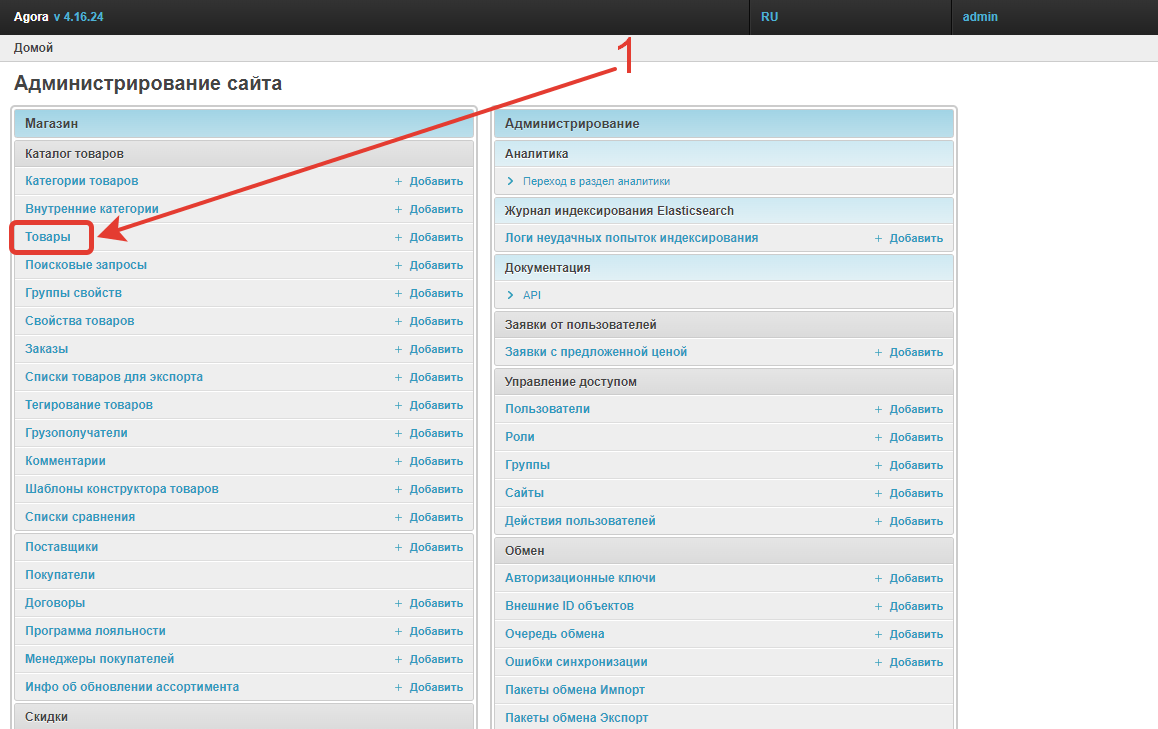Click the plus icon beside Комментарии
Screen dimensions: 1158x729
coord(398,462)
